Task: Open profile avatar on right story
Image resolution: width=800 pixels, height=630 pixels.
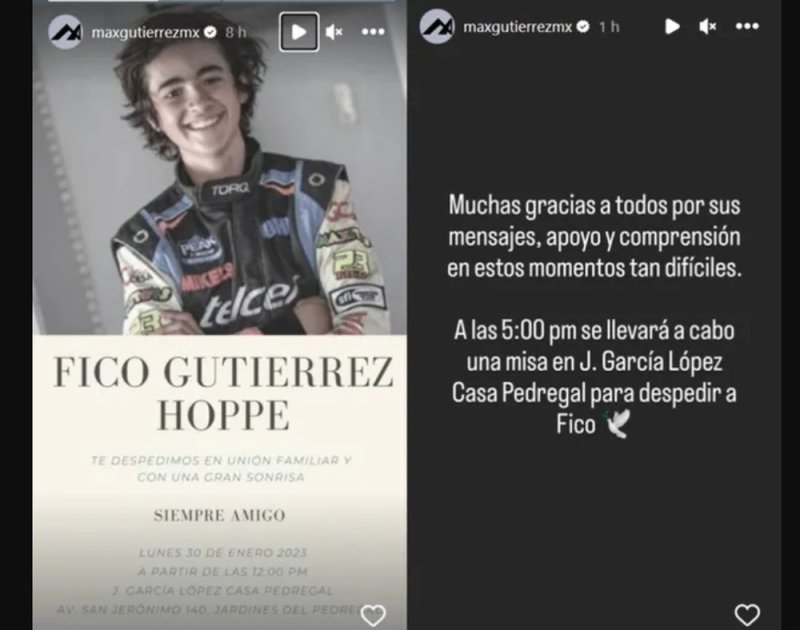Action: coord(437,27)
